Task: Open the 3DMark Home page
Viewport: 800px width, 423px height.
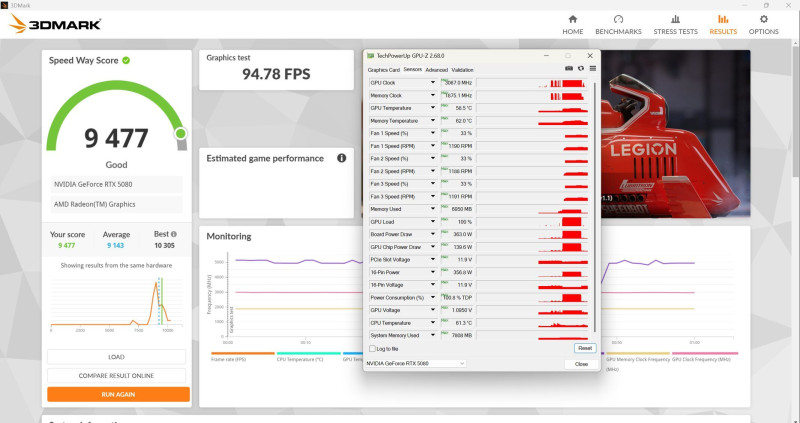Action: [572, 24]
